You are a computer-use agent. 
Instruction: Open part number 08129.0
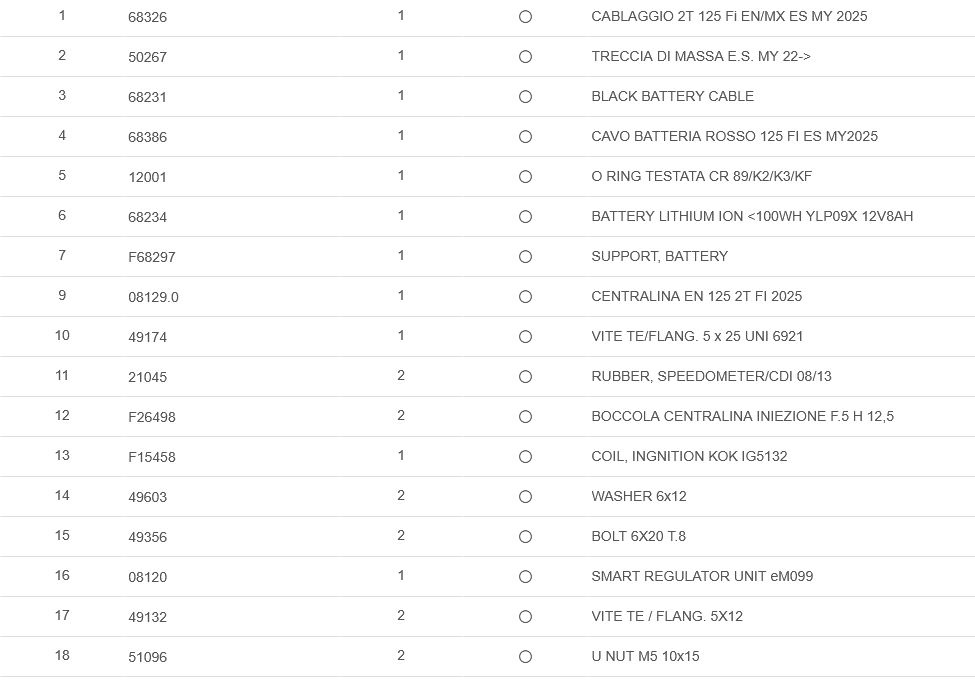pos(154,297)
